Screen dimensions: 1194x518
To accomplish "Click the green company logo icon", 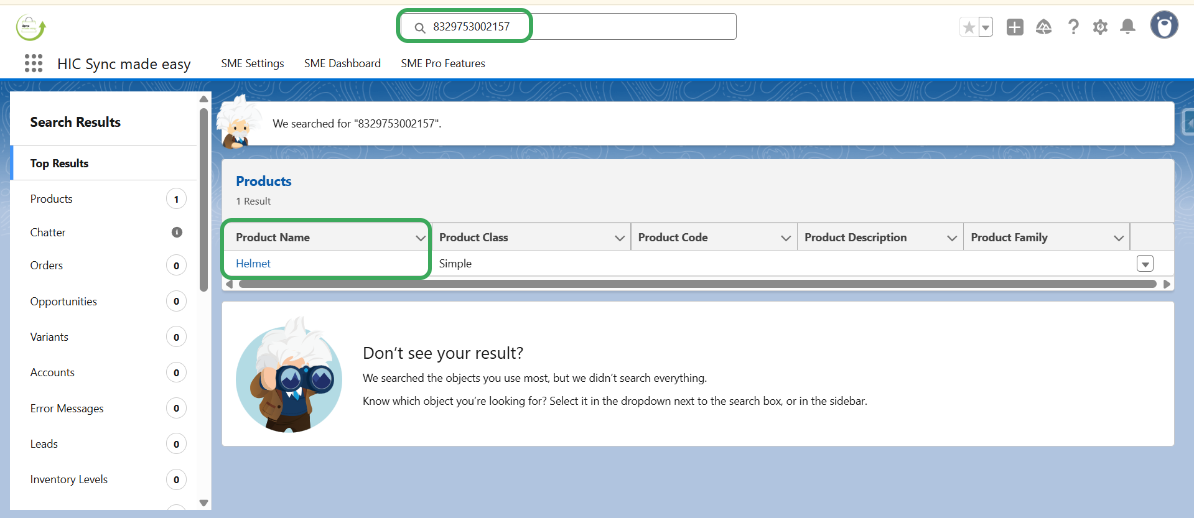I will pyautogui.click(x=30, y=27).
